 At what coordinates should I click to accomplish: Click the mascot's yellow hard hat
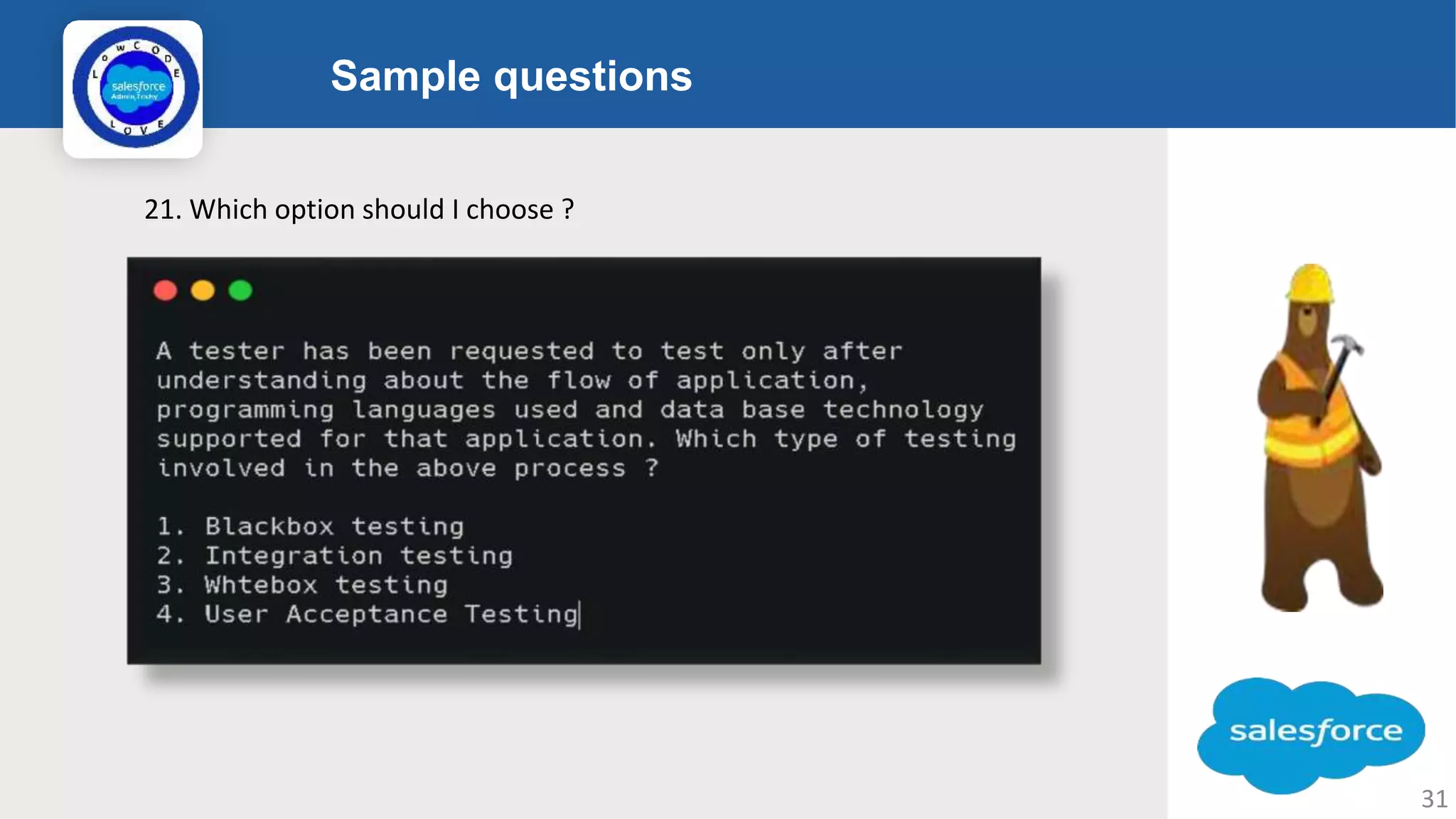(x=1310, y=284)
